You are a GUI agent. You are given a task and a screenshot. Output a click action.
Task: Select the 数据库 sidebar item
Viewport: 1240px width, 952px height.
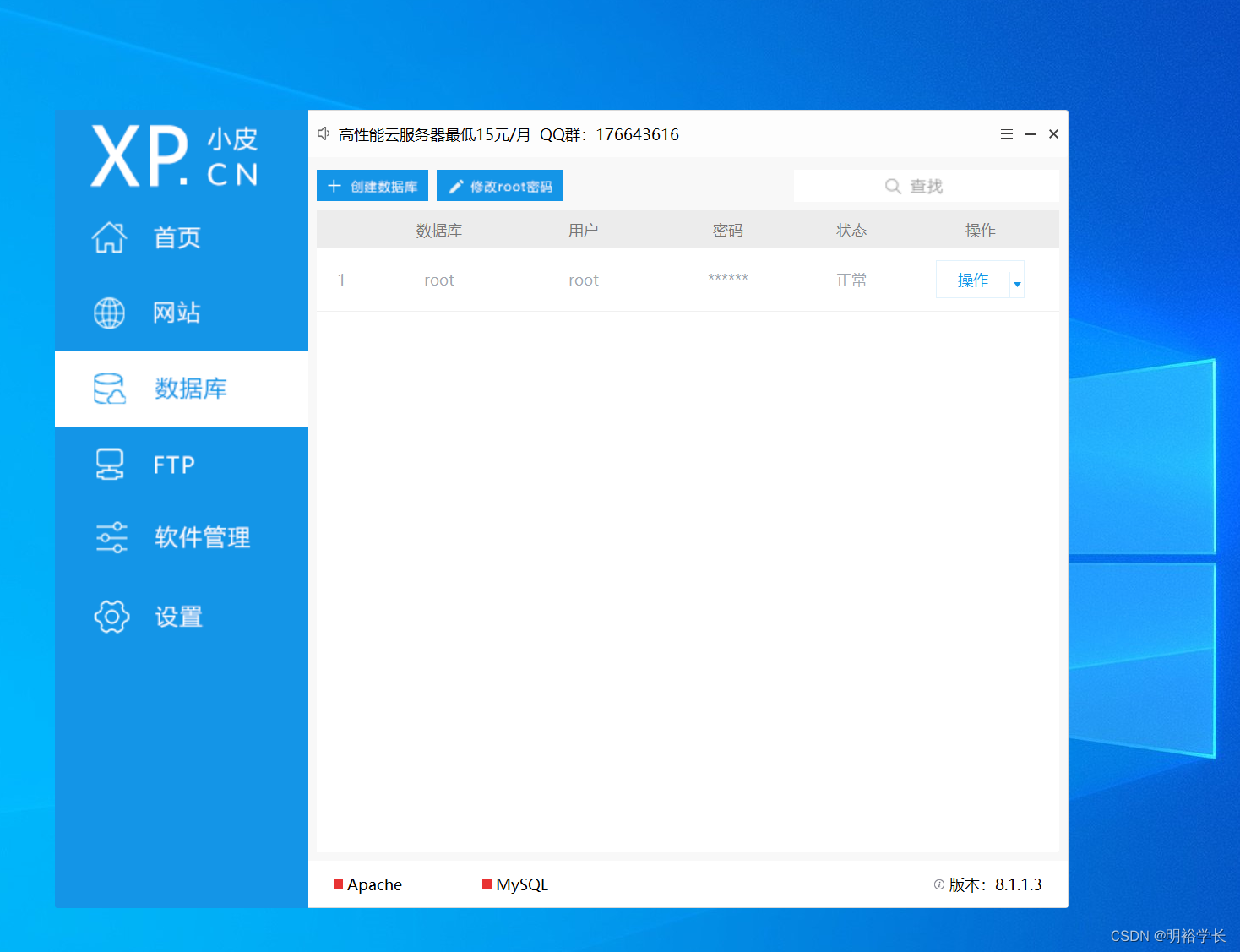(x=182, y=389)
